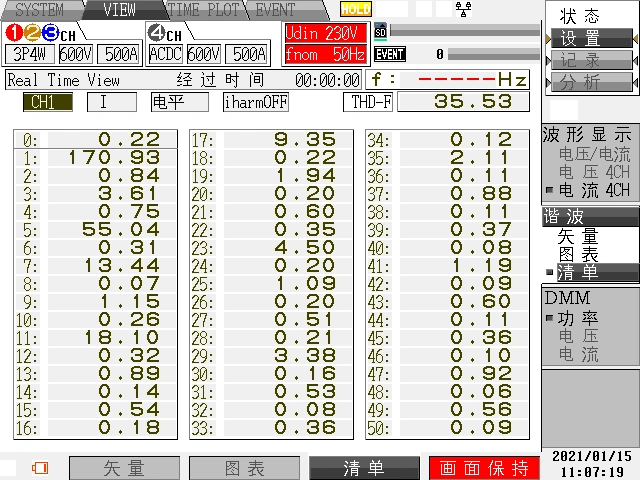Click the network connection icon

463,9
